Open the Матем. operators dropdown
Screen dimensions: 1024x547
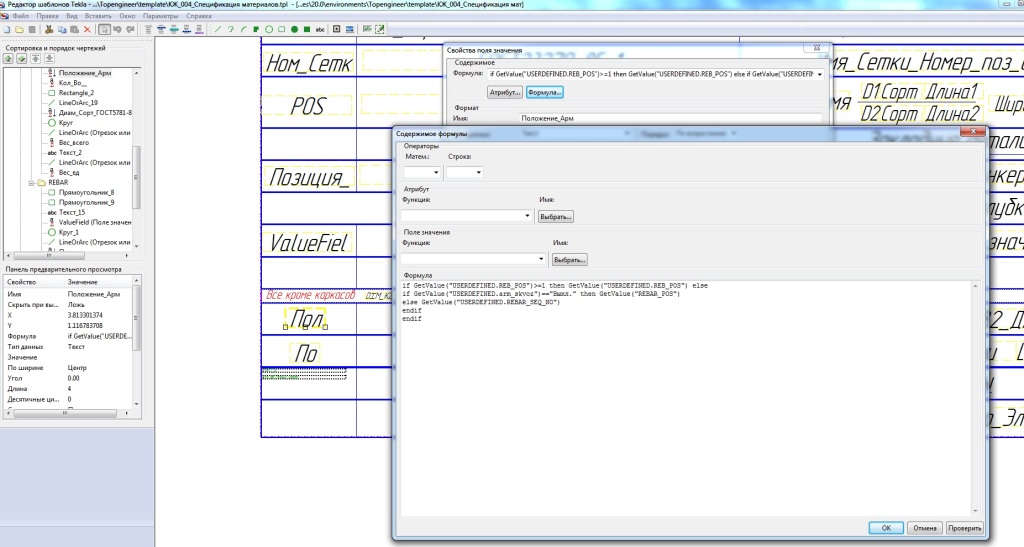click(x=422, y=173)
